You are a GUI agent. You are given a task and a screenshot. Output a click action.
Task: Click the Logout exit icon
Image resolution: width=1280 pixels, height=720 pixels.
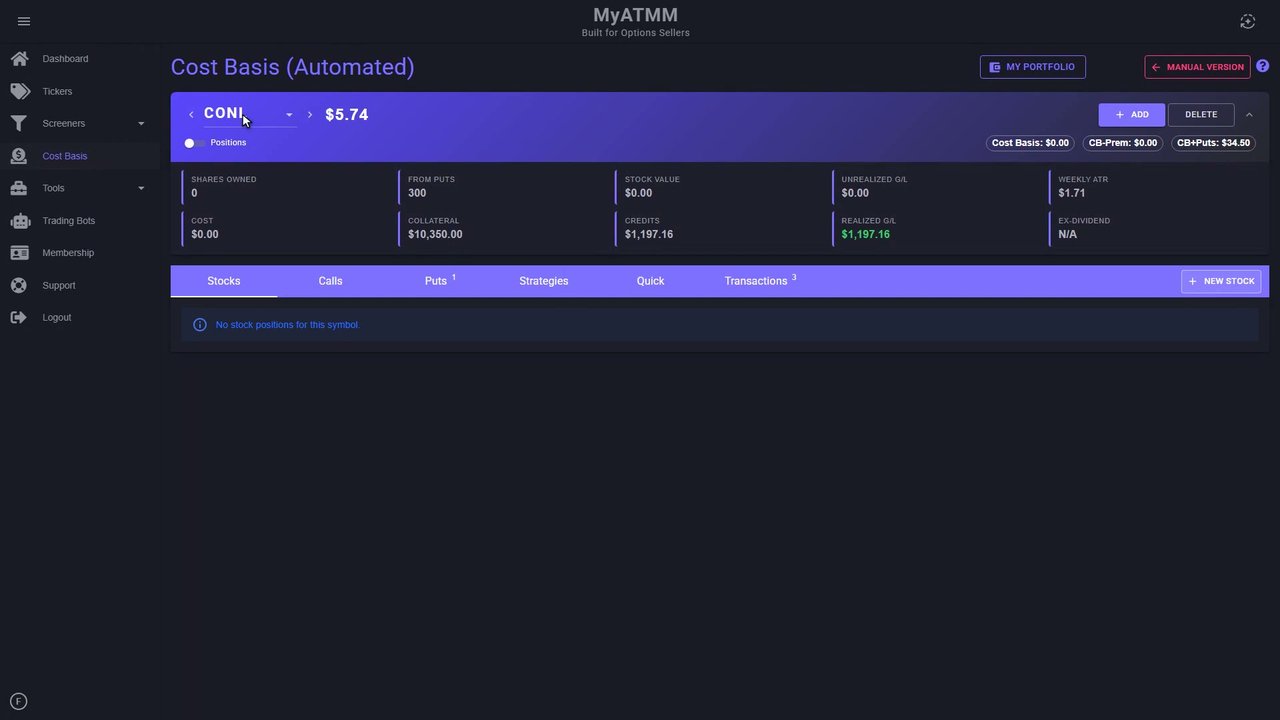(19, 317)
